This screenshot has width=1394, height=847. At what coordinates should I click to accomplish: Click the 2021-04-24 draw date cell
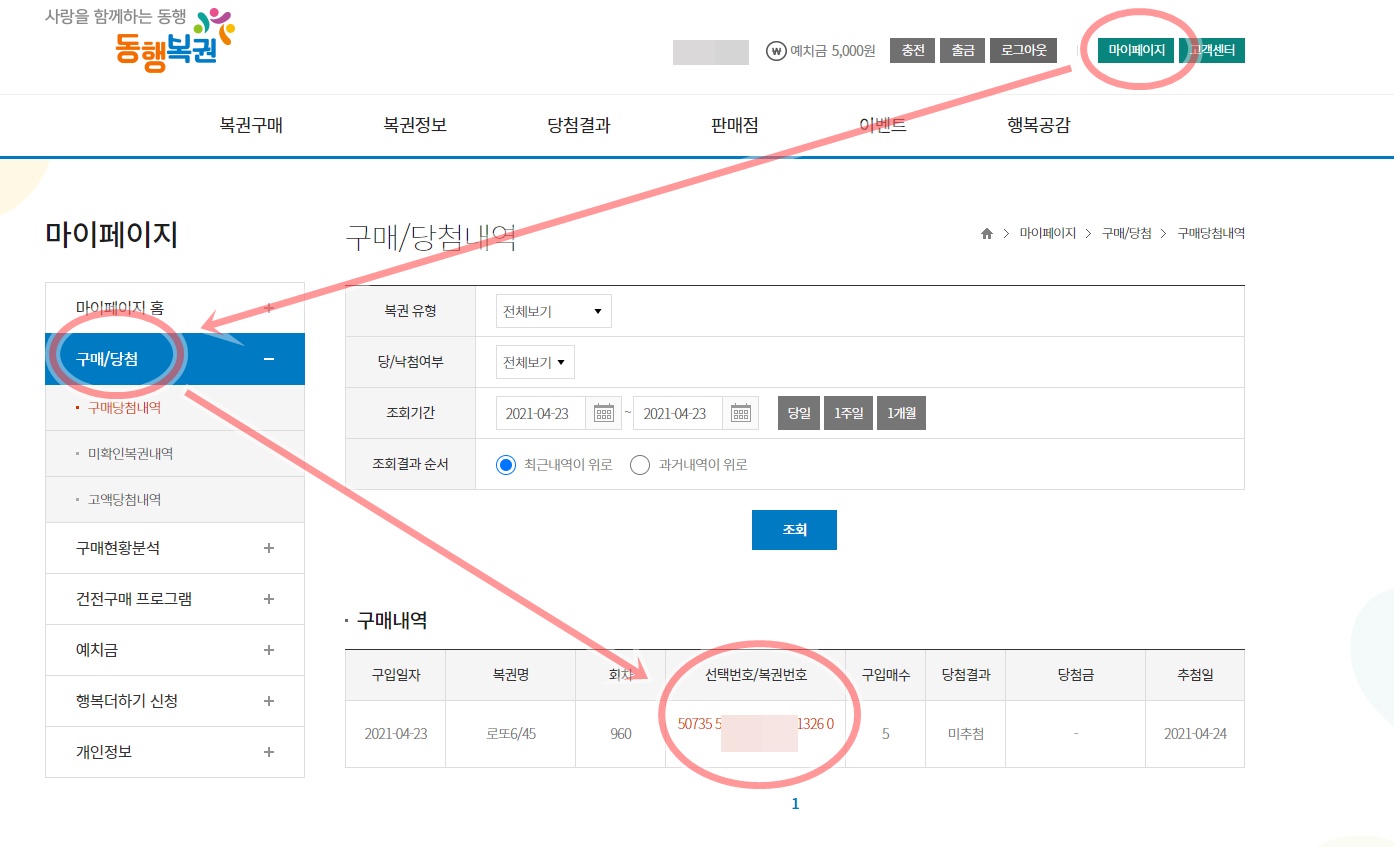coord(1195,734)
